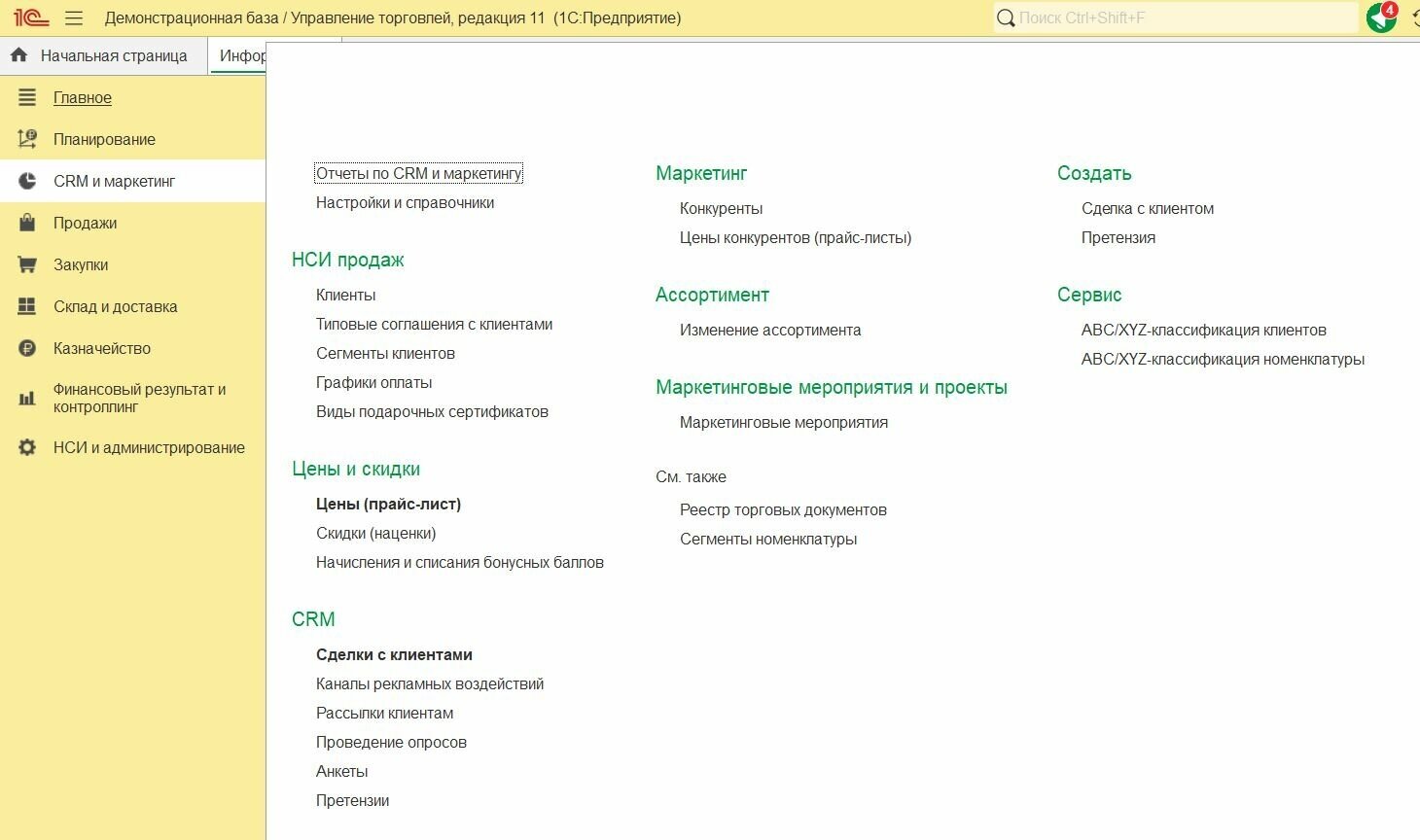Click the Склад и доставка grid icon
The height and width of the screenshot is (840, 1420).
tap(27, 306)
